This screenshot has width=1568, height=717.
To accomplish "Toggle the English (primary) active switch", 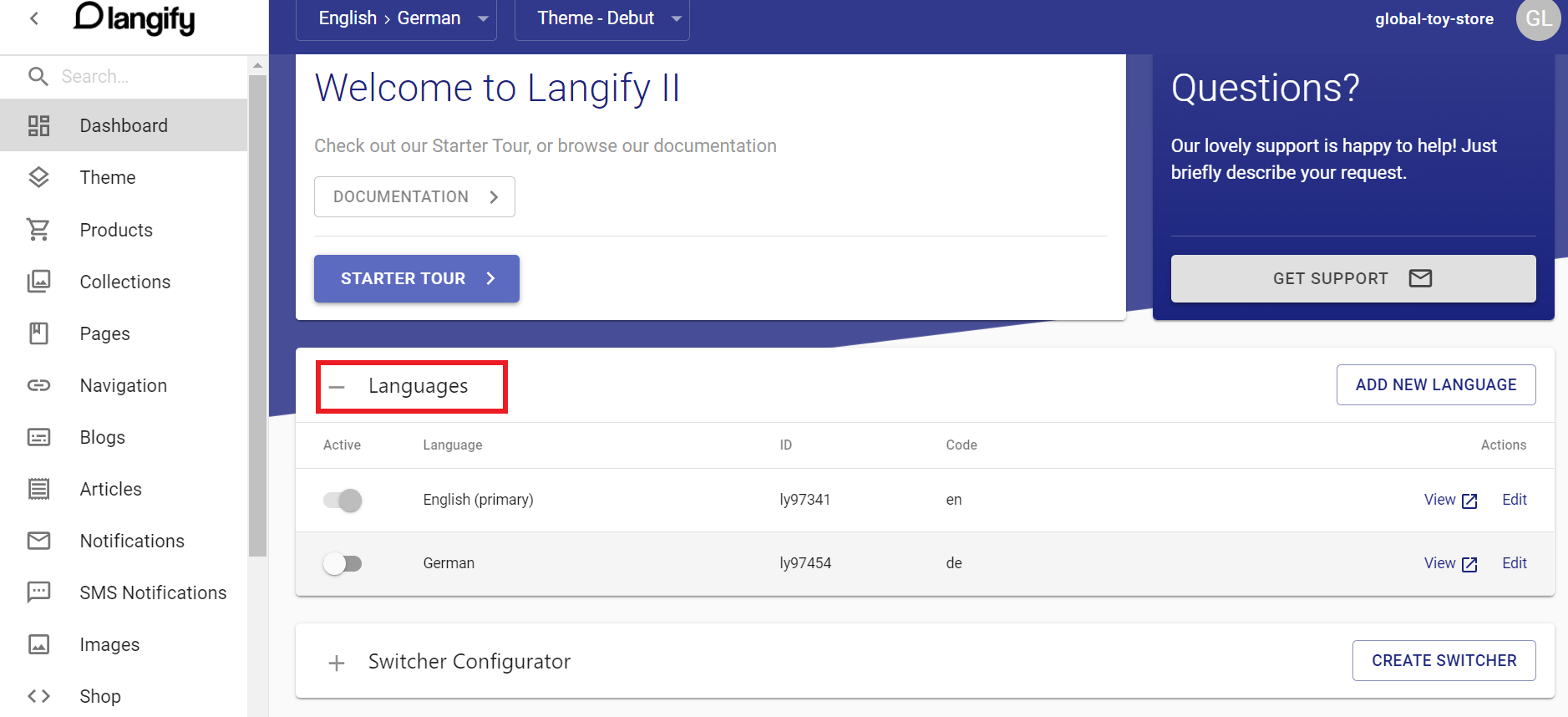I will 343,500.
